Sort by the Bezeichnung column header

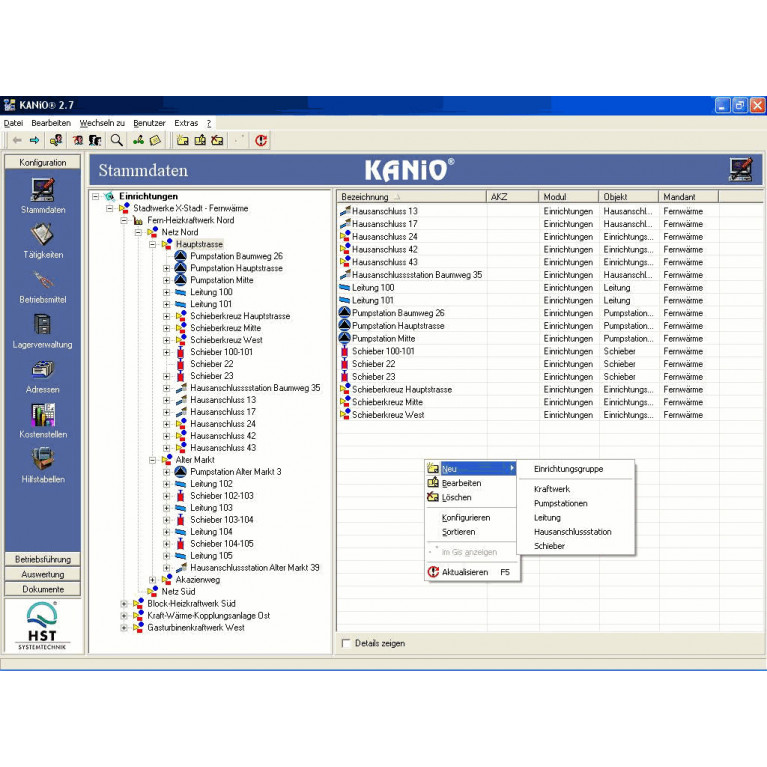[412, 197]
